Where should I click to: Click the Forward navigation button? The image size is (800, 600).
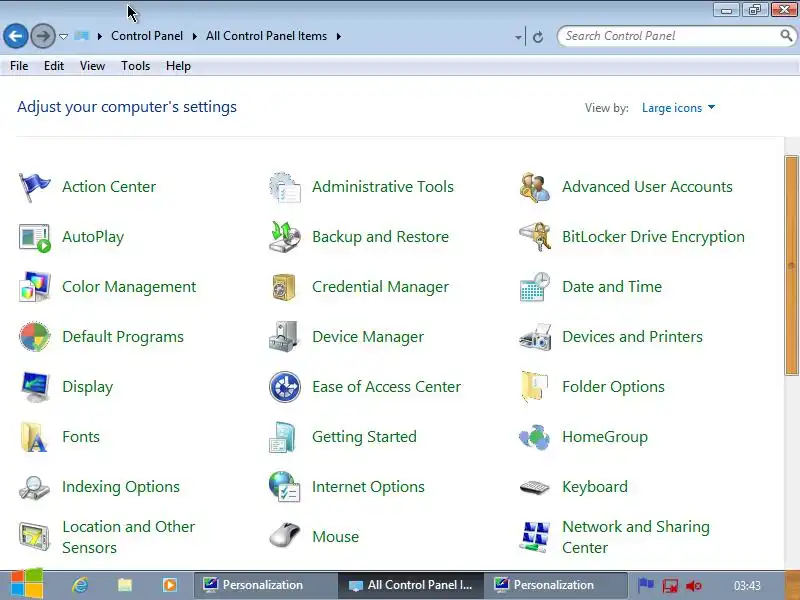43,36
